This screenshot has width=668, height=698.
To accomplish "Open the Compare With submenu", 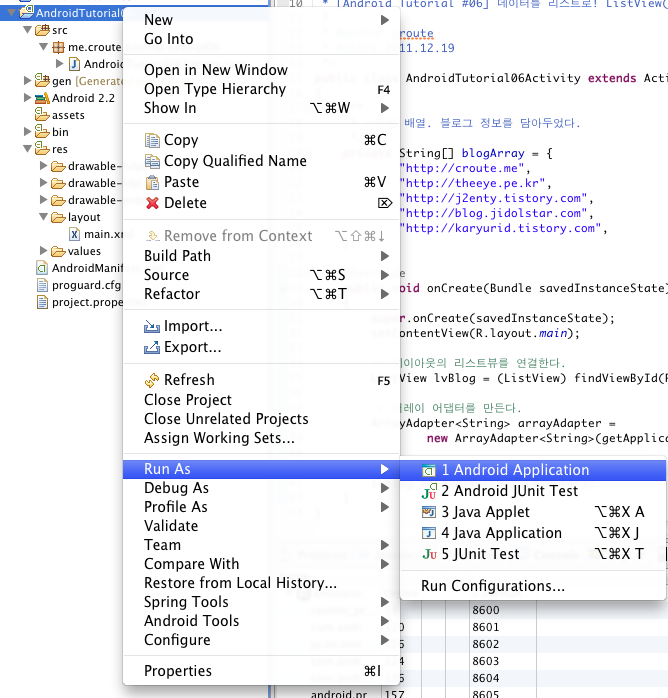I will pos(262,564).
